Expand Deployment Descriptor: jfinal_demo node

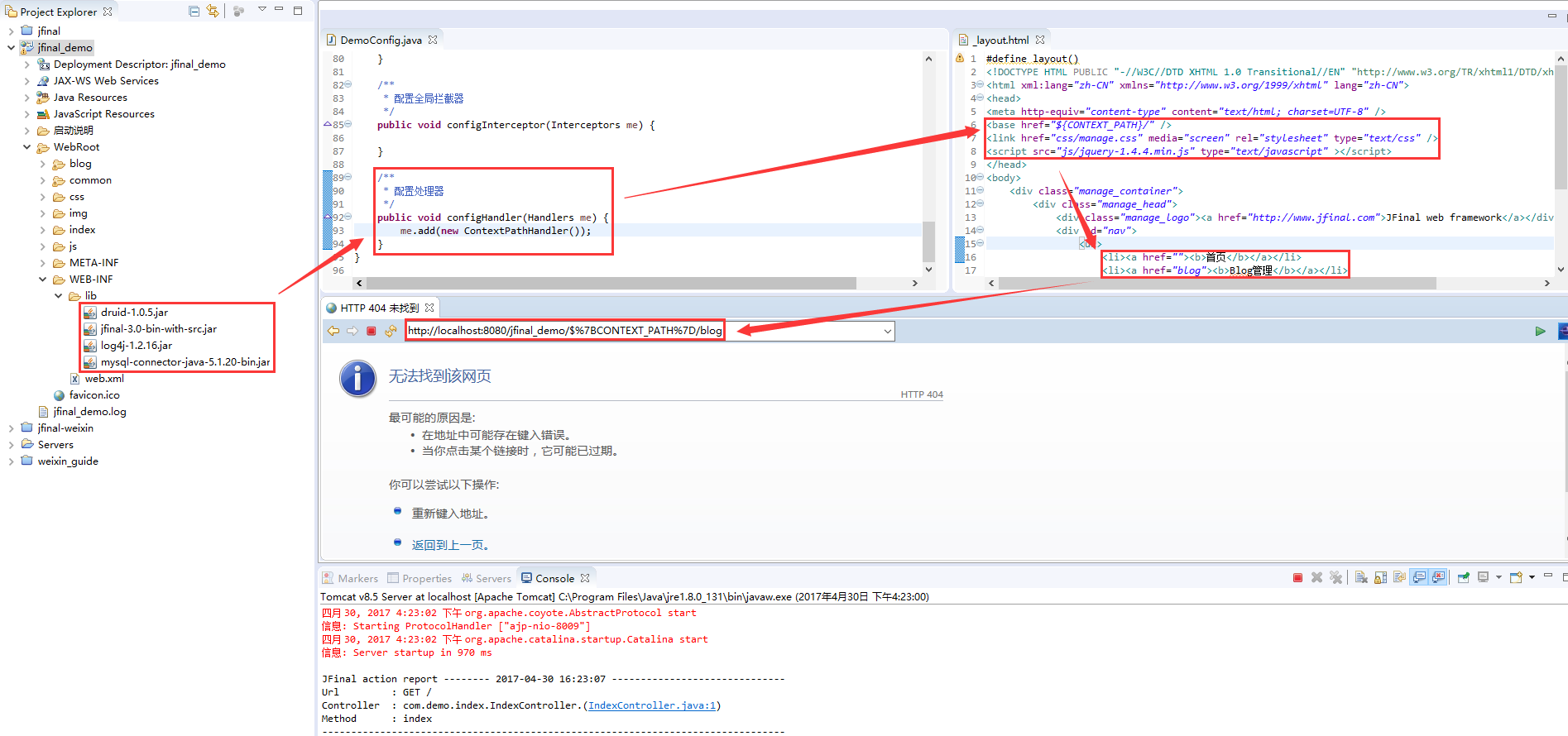26,65
